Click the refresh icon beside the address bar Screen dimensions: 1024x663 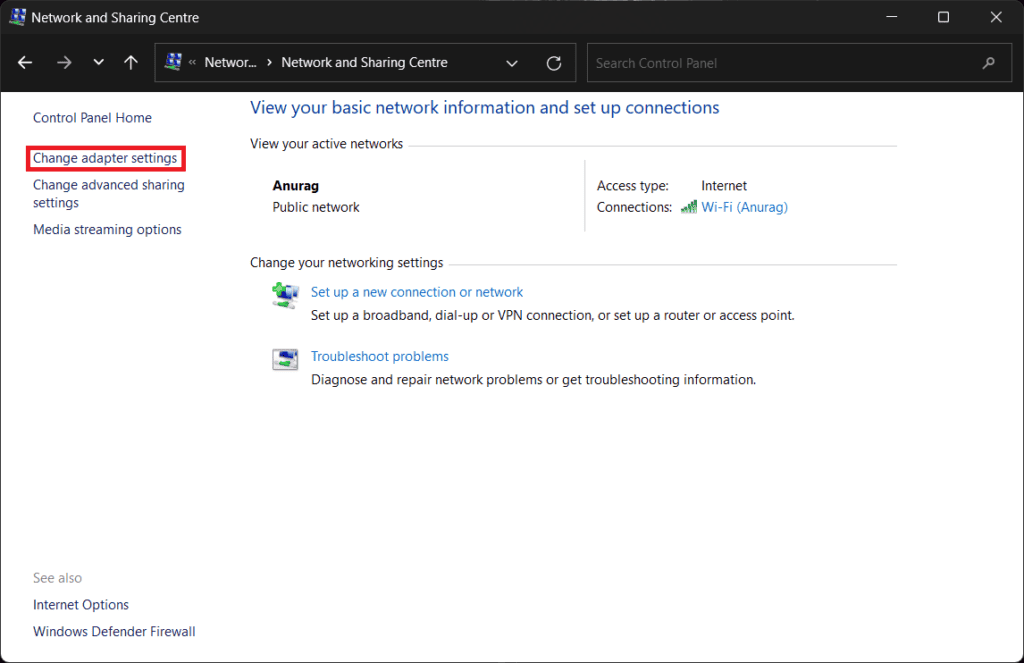[554, 62]
